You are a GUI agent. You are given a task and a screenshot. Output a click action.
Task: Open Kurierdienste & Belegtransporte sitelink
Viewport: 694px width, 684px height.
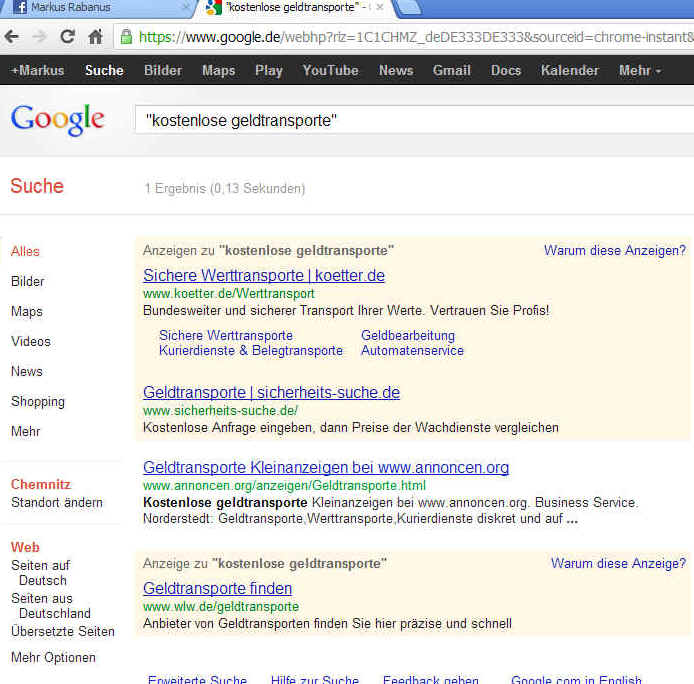(x=251, y=350)
